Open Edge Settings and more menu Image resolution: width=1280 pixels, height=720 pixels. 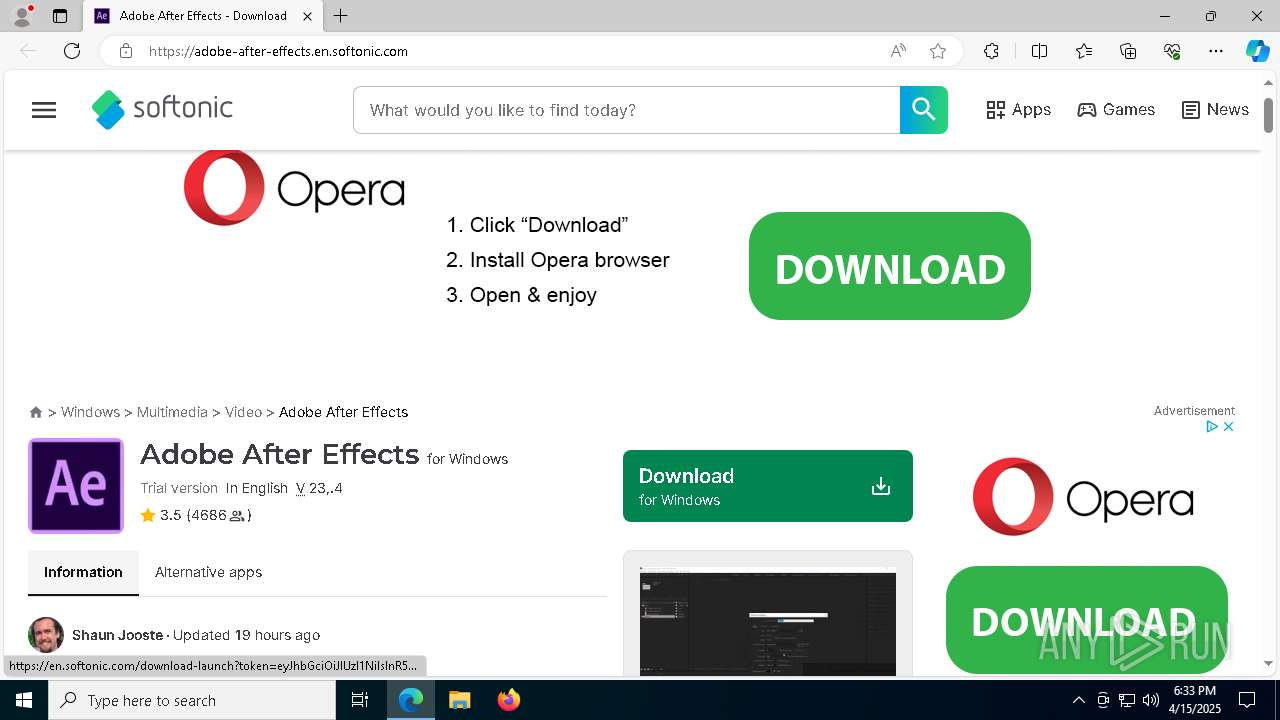click(x=1216, y=51)
